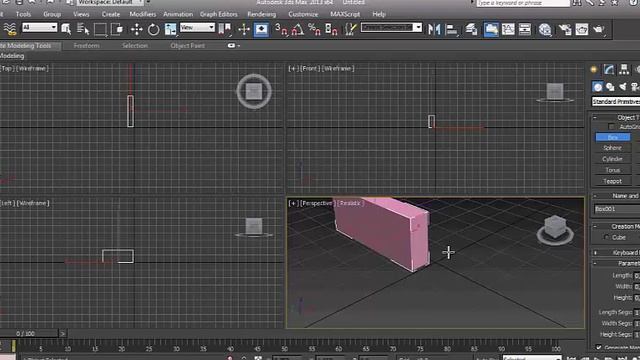Select the Bind to Space Warp tool
The image size is (640, 360).
[x=10, y=29]
